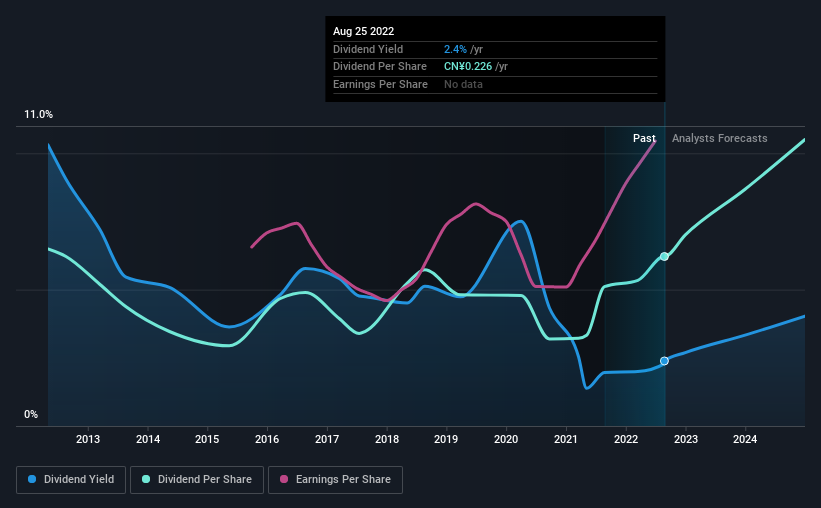Select the 2019 x-axis year label
This screenshot has width=821, height=508.
[446, 439]
